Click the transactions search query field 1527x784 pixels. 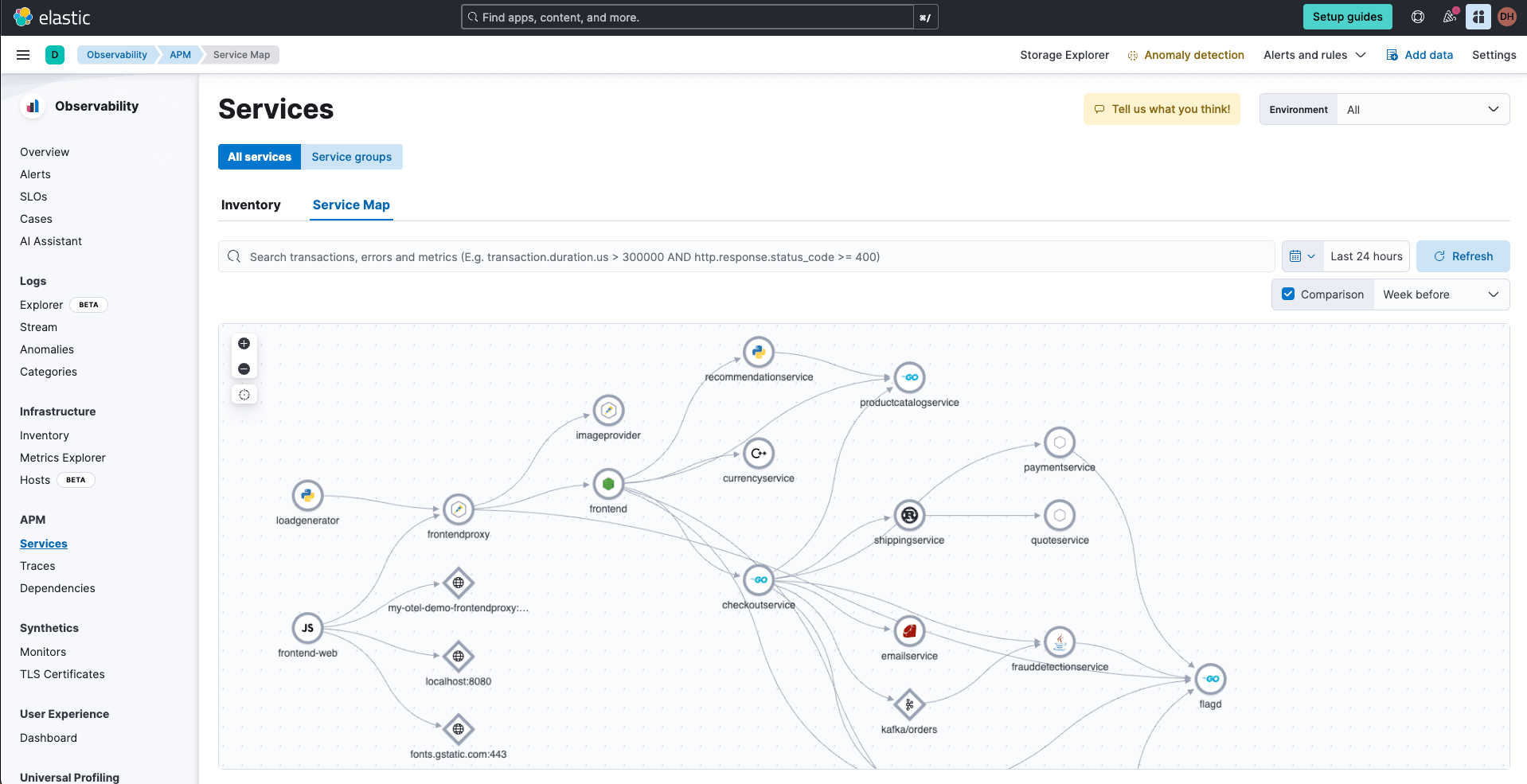click(x=748, y=257)
